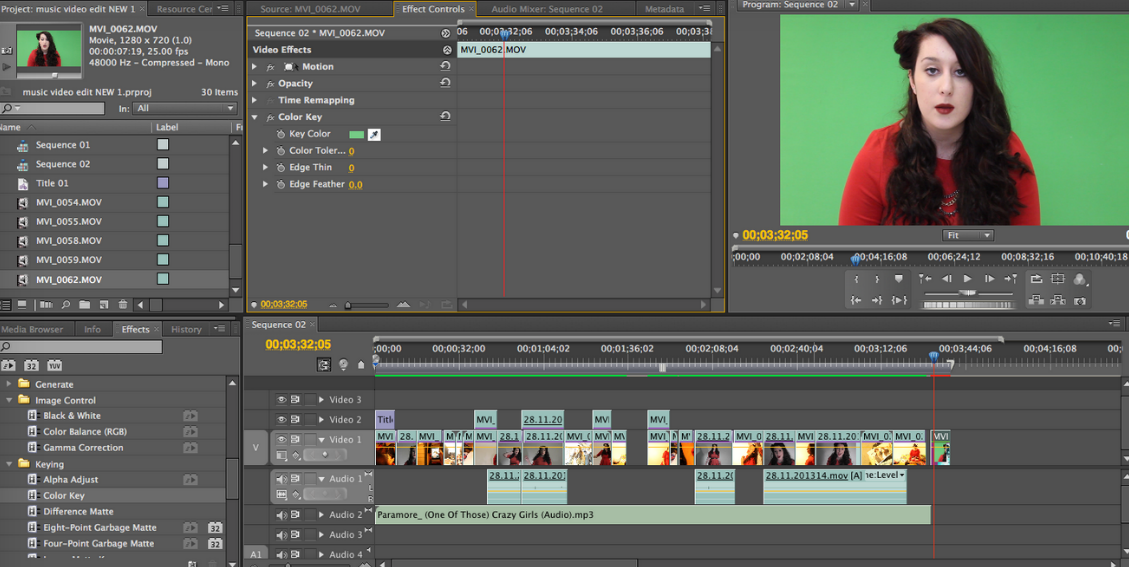
Task: Expand the Opacity effect properties
Action: [254, 84]
